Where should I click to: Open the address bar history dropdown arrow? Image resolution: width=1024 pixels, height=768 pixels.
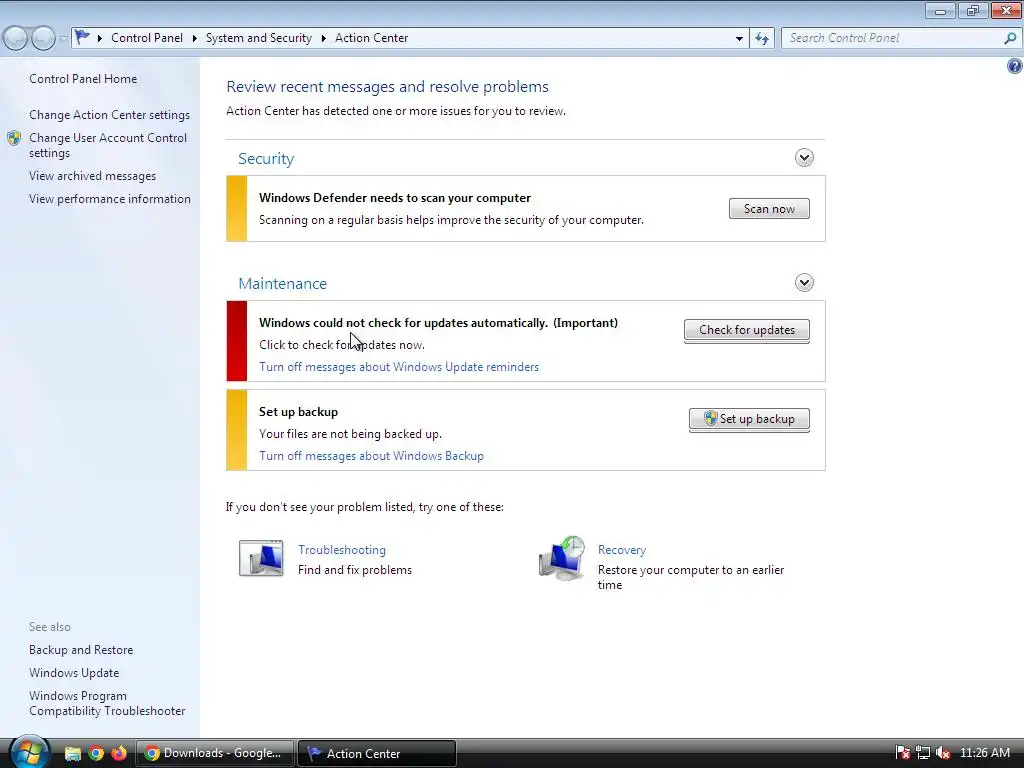pyautogui.click(x=739, y=39)
